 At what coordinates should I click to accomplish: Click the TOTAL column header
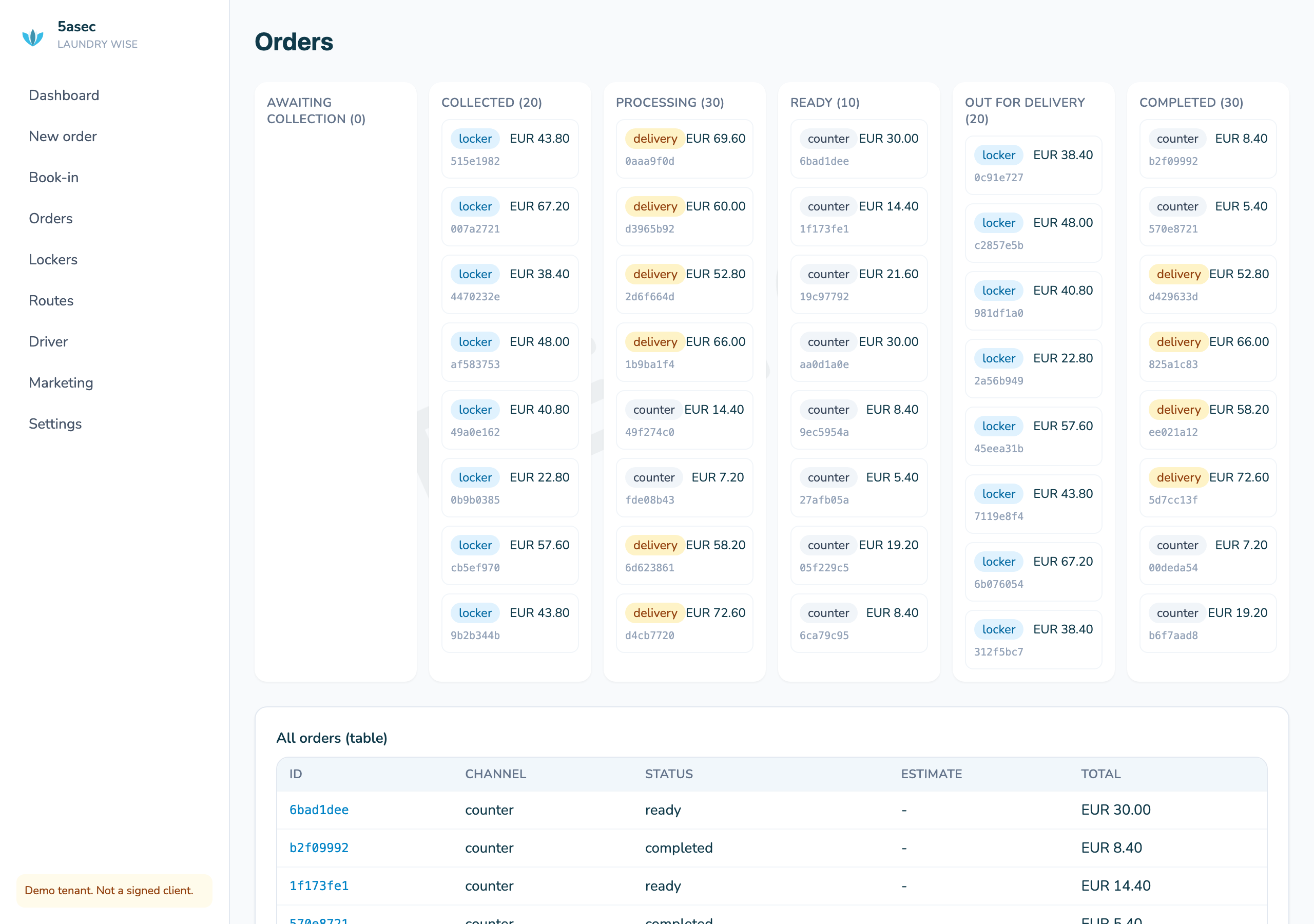pyautogui.click(x=1100, y=774)
